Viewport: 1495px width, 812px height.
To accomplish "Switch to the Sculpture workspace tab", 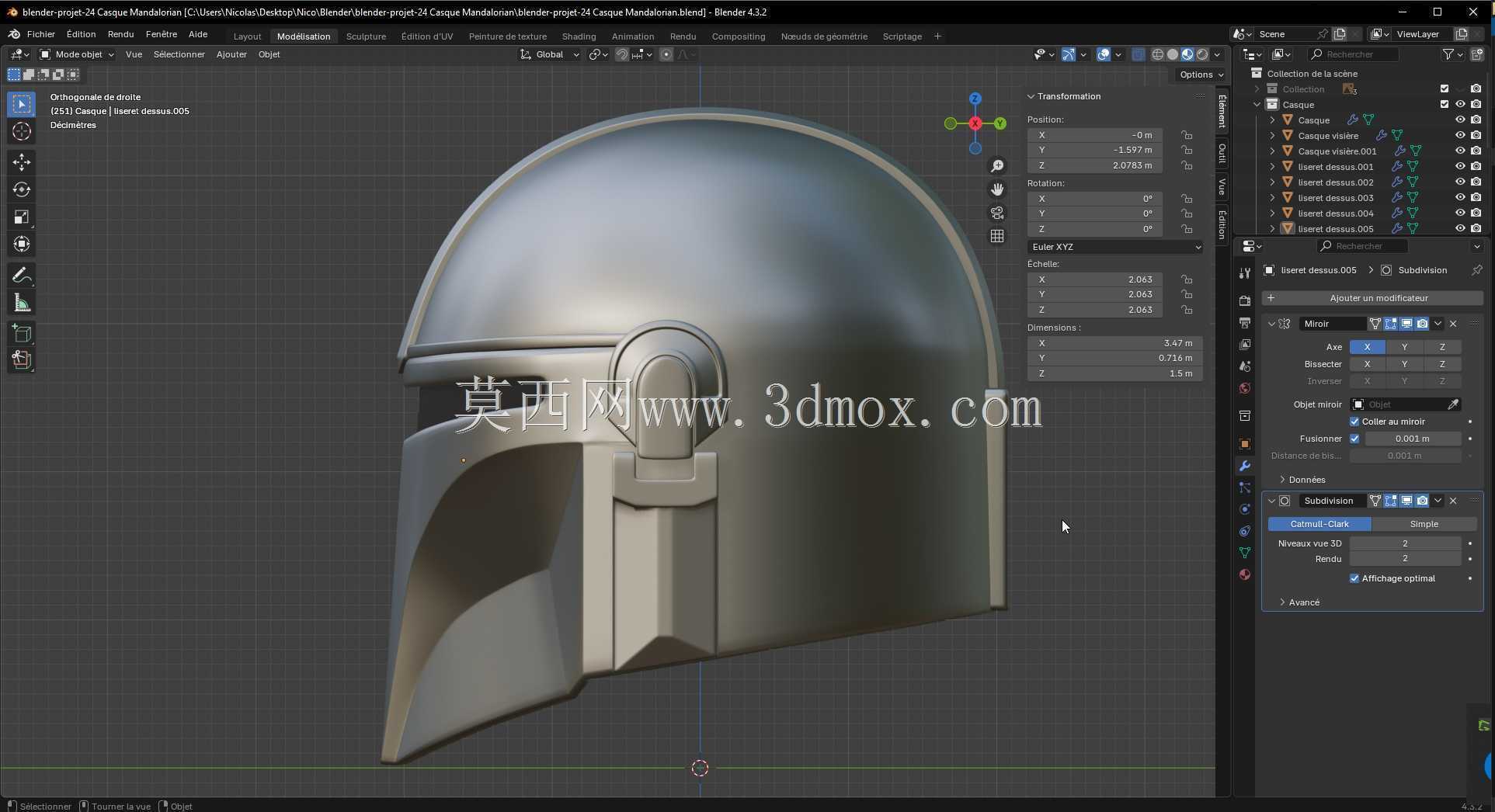I will [x=366, y=36].
